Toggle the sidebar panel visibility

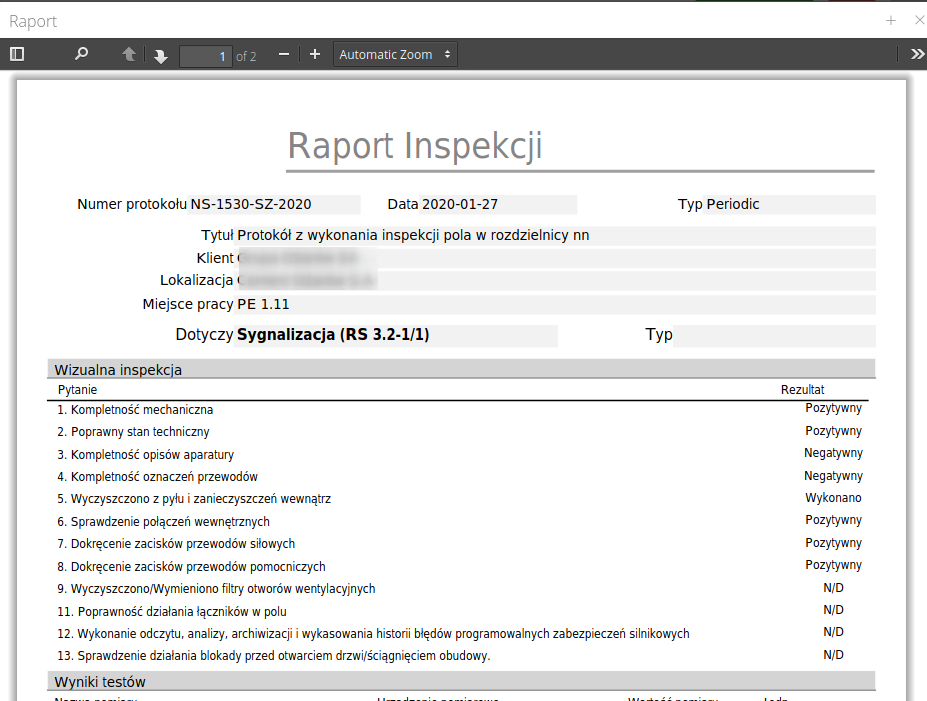pos(16,54)
